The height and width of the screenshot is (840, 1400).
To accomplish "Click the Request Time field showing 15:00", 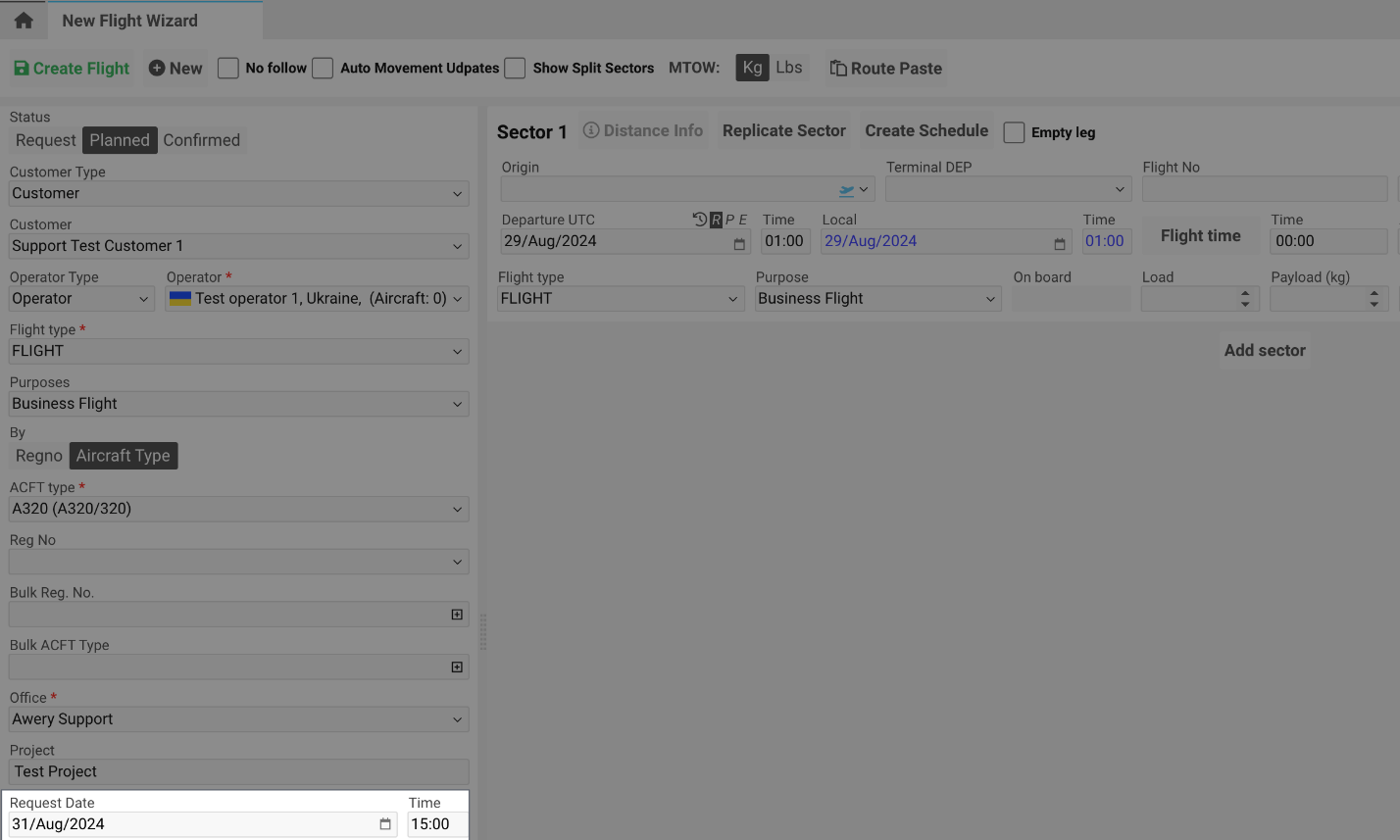I will pyautogui.click(x=435, y=824).
